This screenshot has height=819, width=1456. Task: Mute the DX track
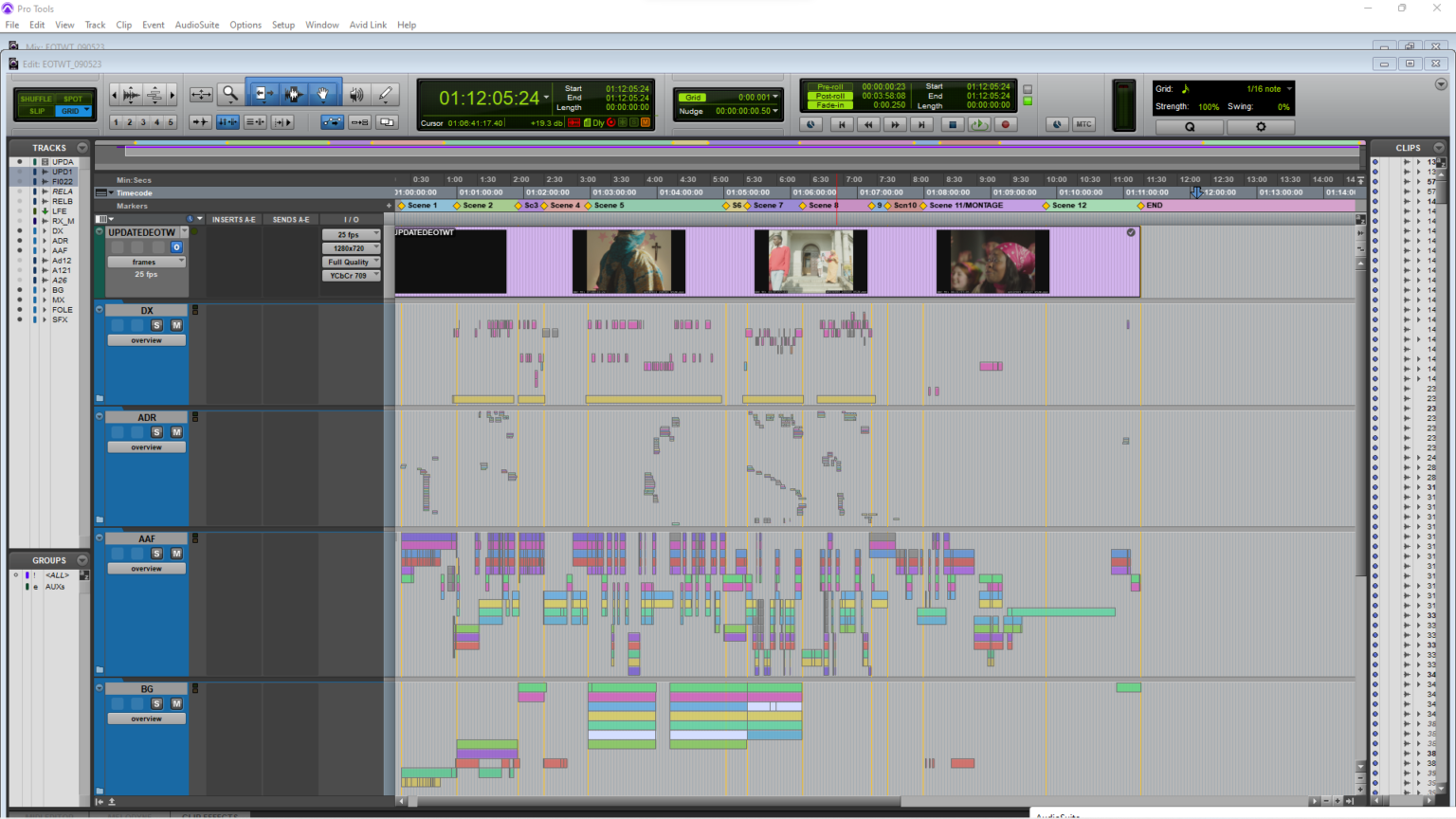coord(176,325)
